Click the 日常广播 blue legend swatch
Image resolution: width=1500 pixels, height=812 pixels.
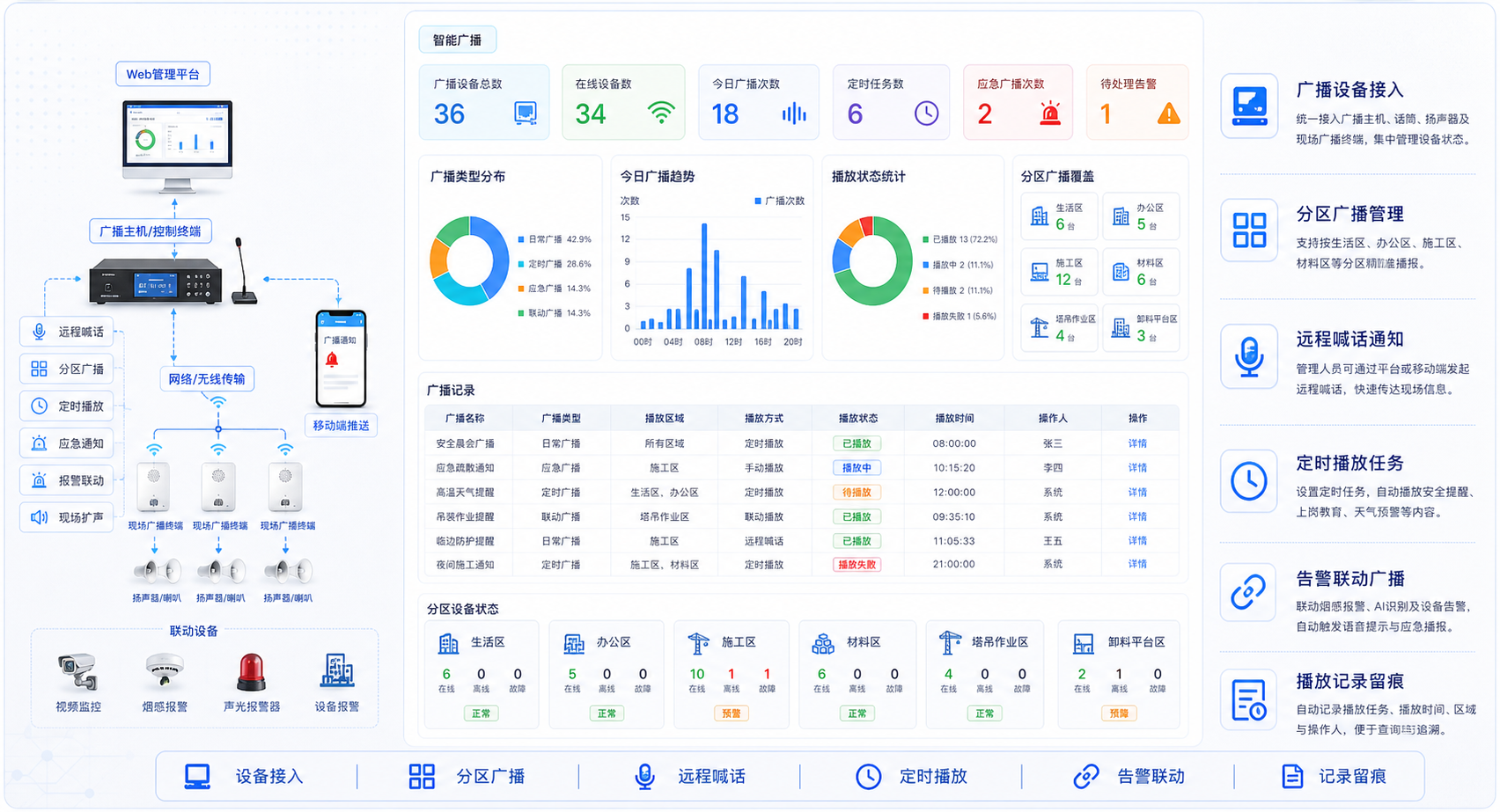click(521, 239)
